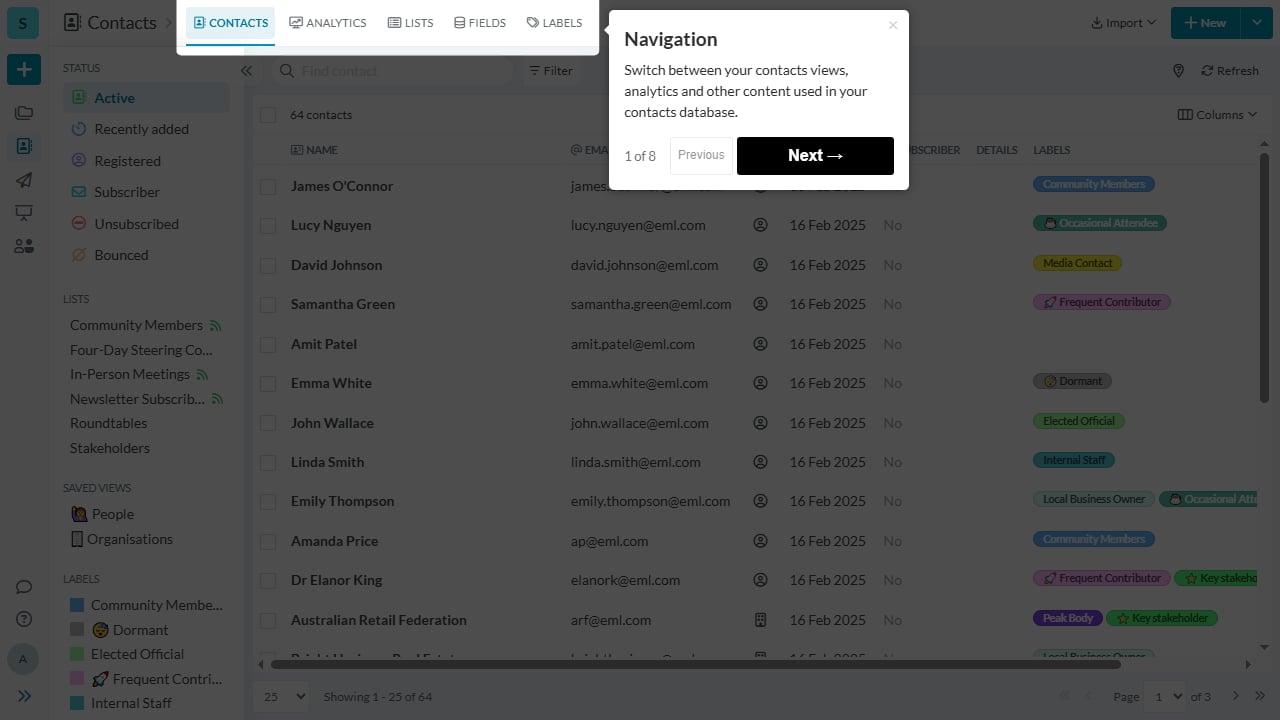1280x720 pixels.
Task: Click the workspace S logo icon
Action: pos(23,23)
